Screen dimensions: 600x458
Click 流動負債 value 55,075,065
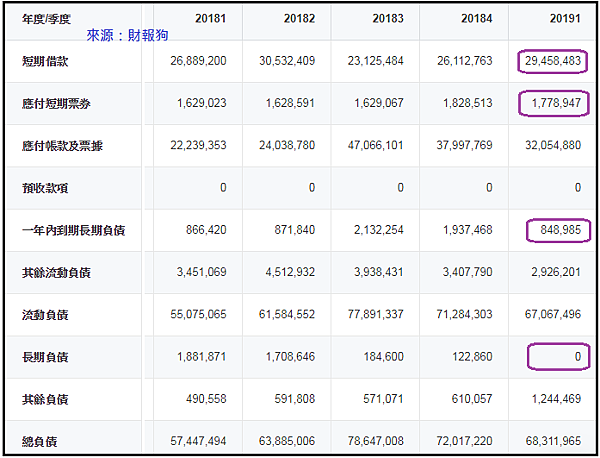coord(198,314)
